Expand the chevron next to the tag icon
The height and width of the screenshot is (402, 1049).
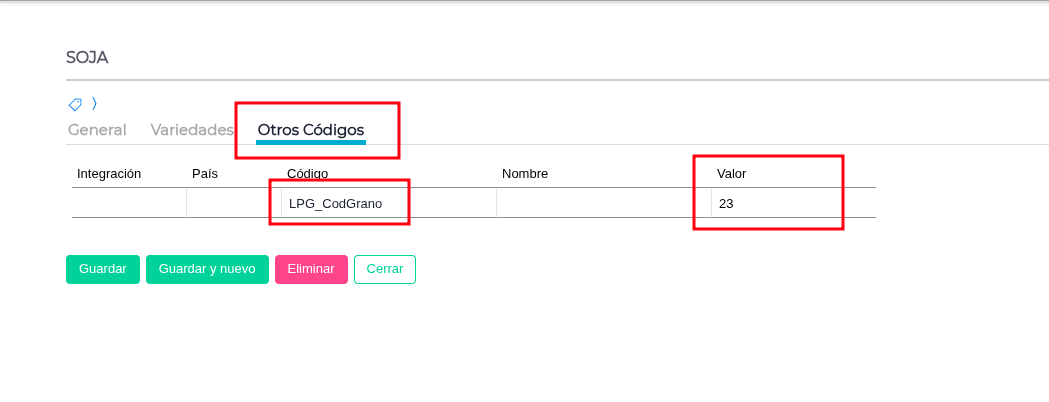tap(94, 103)
